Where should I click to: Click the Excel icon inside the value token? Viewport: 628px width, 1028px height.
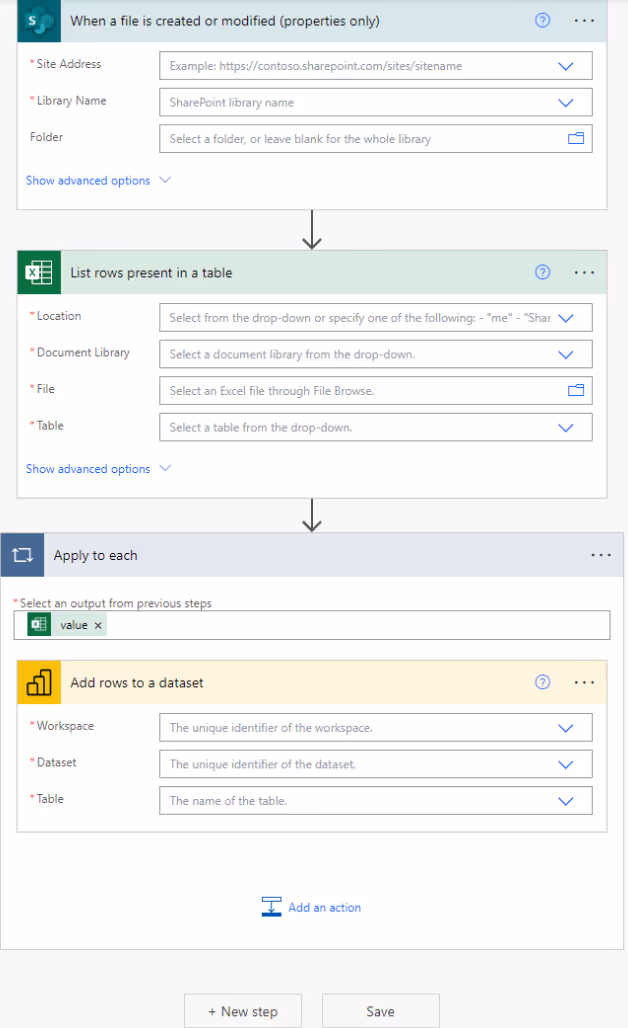pos(39,625)
